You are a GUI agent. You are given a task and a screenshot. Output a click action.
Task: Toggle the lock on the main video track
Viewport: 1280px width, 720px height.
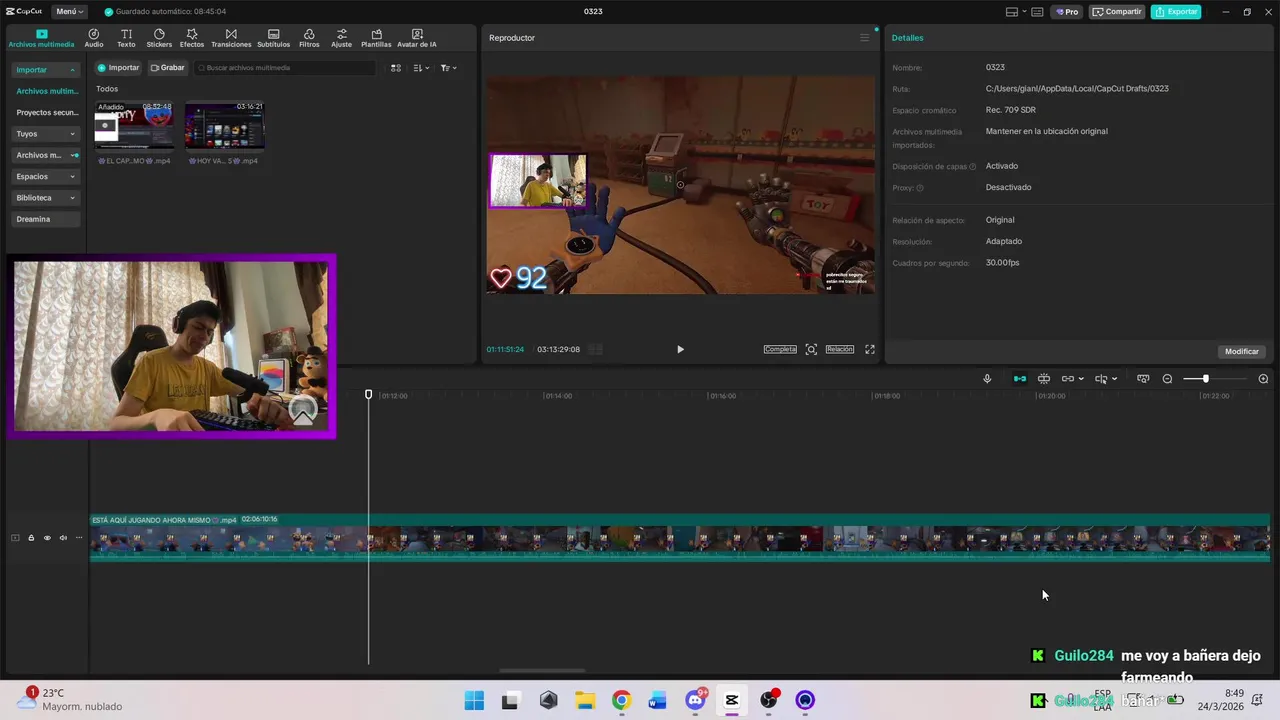[x=31, y=538]
